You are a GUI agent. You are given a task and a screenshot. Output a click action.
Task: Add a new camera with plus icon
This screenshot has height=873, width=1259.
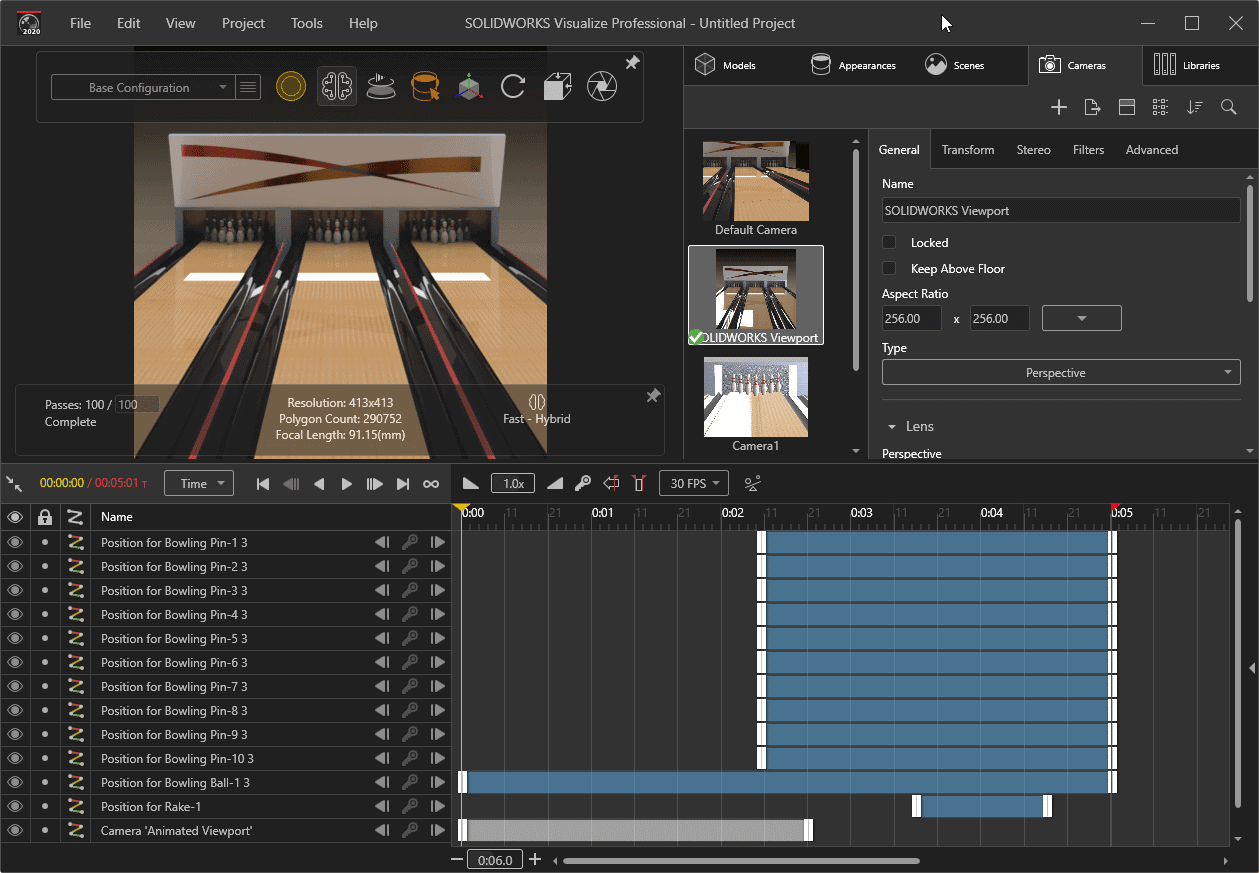(x=1059, y=107)
